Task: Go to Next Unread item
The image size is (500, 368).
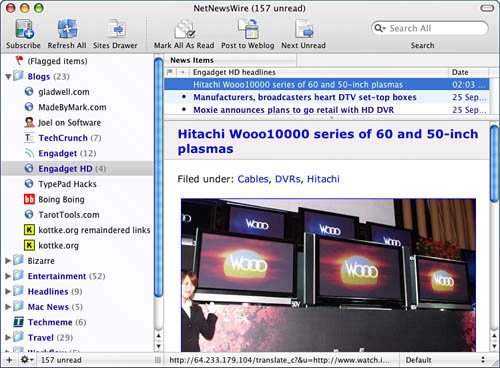Action: [x=304, y=29]
